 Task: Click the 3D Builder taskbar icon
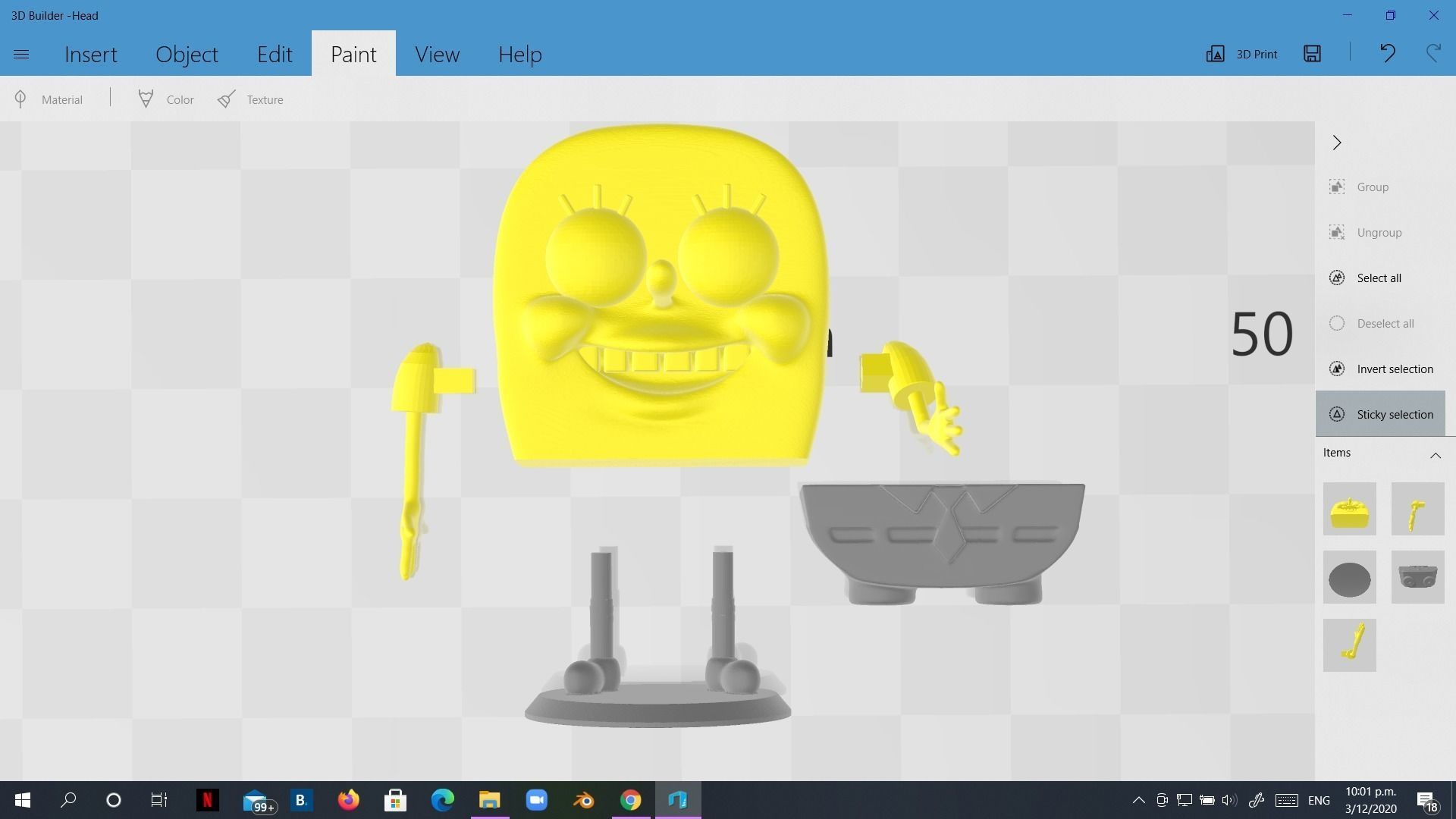(677, 800)
